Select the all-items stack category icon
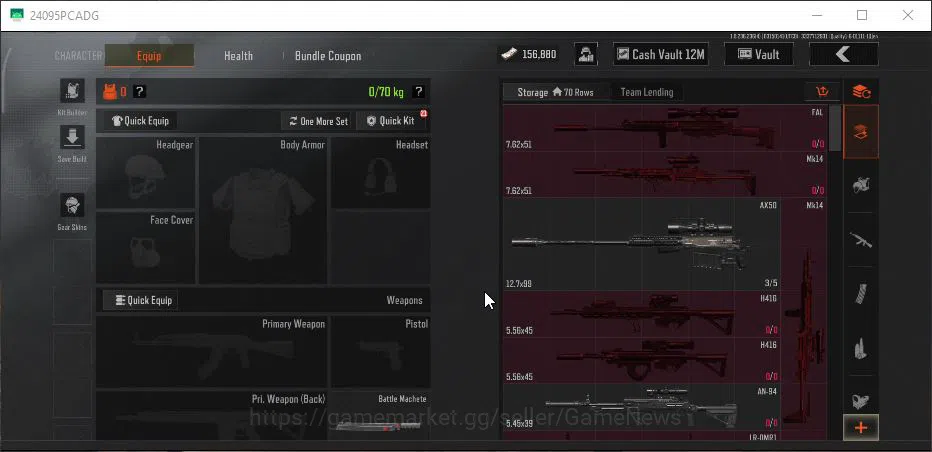Viewport: 932px width, 452px height. [861, 131]
